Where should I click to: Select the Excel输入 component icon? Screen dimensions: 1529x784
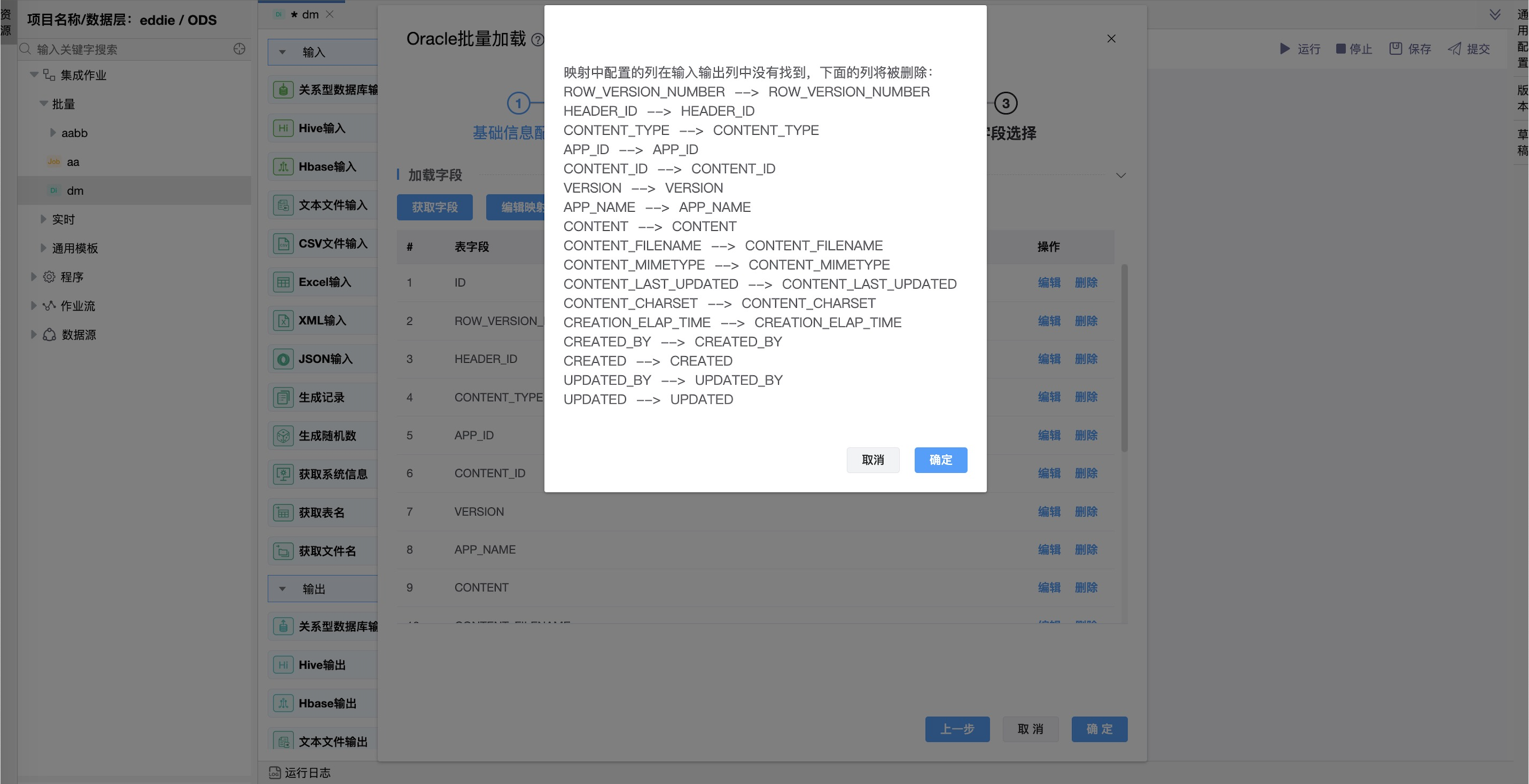click(283, 282)
